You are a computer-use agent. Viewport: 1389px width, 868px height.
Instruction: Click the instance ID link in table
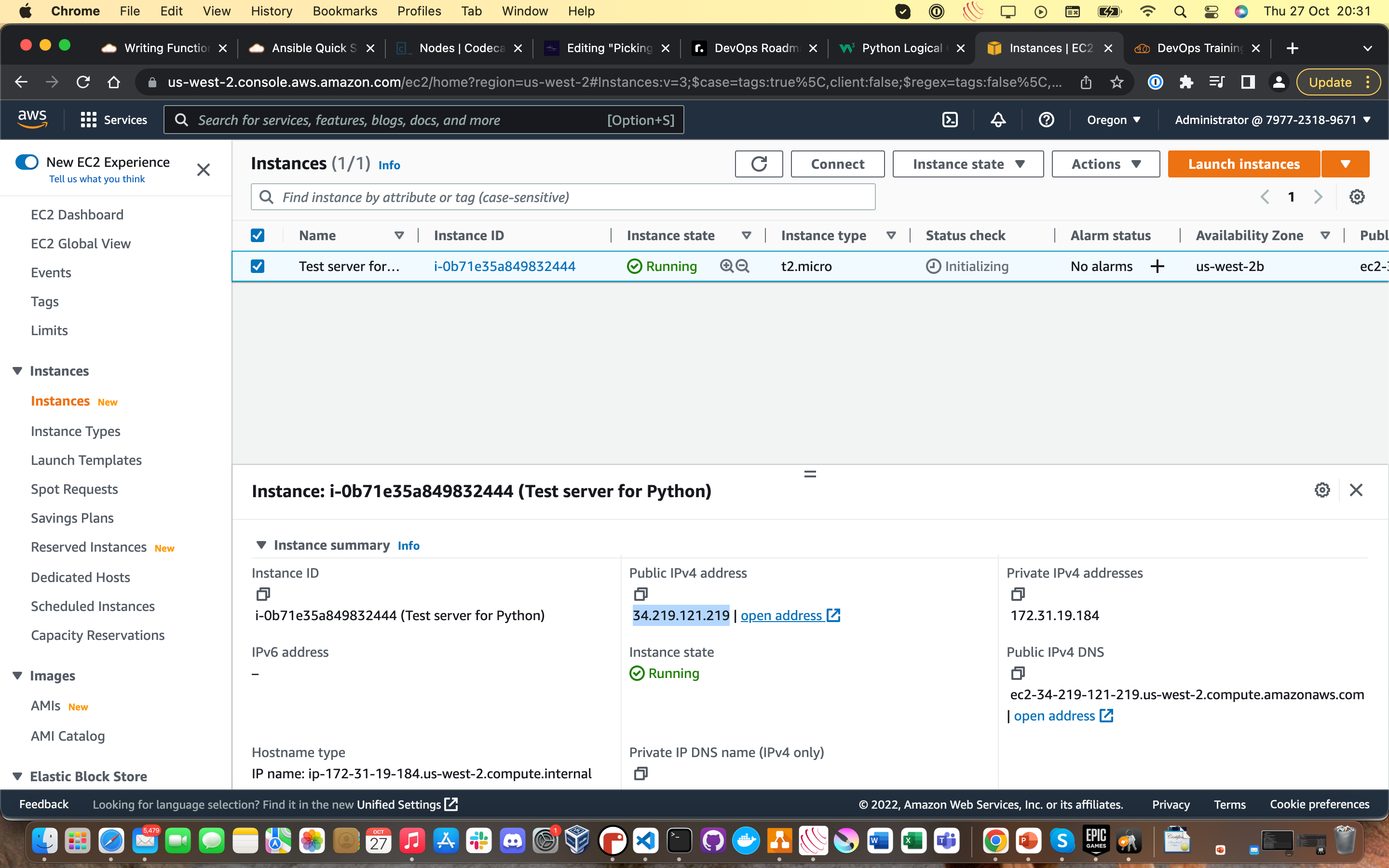pyautogui.click(x=504, y=266)
